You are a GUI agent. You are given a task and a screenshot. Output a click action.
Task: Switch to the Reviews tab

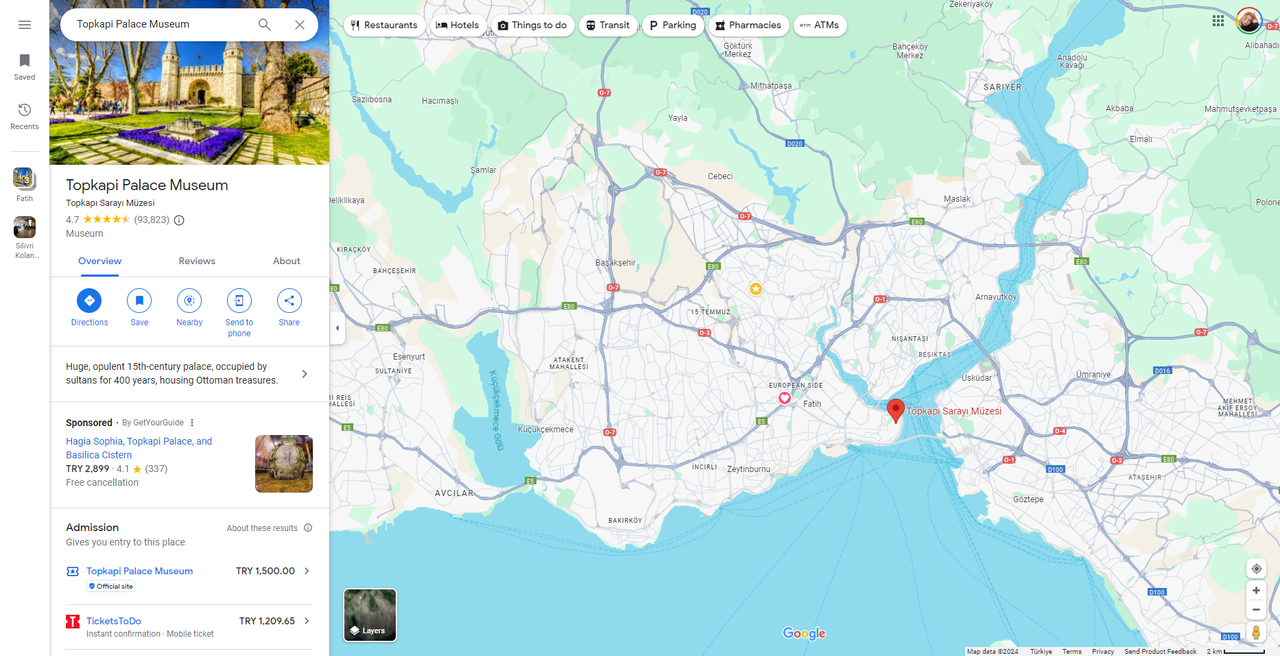coord(197,261)
